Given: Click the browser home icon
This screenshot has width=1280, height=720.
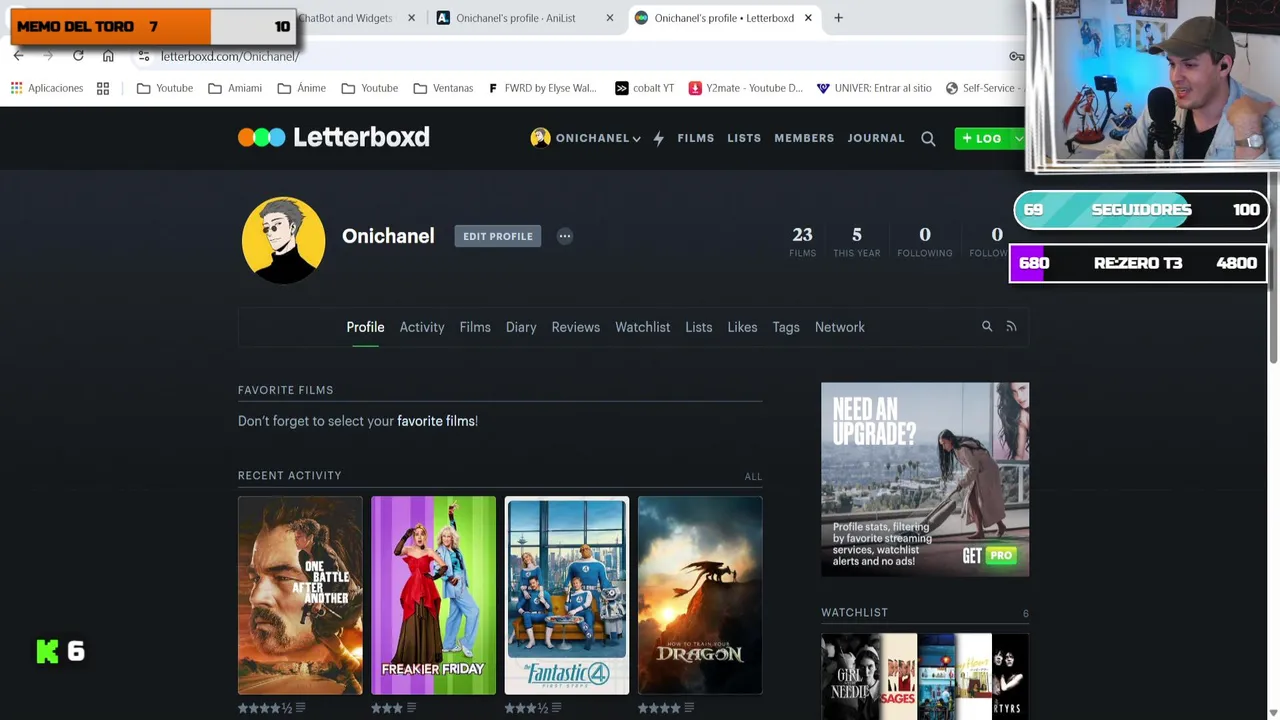Looking at the screenshot, I should [108, 56].
